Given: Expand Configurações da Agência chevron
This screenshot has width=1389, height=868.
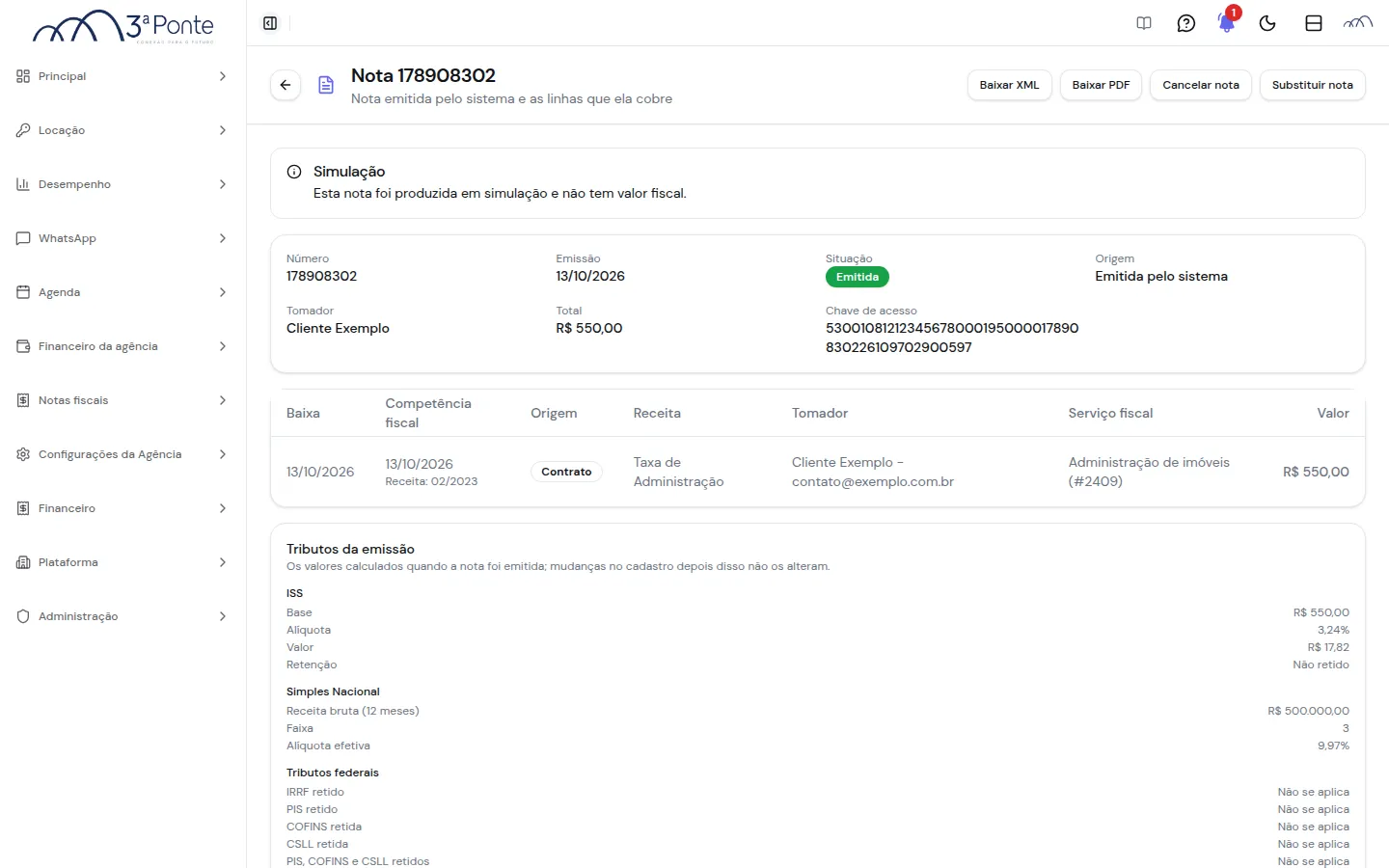Looking at the screenshot, I should [x=223, y=454].
